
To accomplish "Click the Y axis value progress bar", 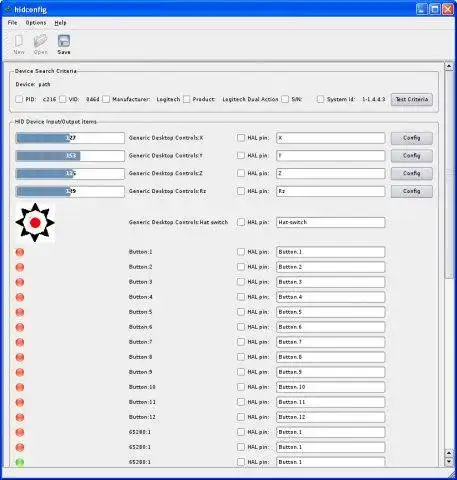I will coord(70,156).
